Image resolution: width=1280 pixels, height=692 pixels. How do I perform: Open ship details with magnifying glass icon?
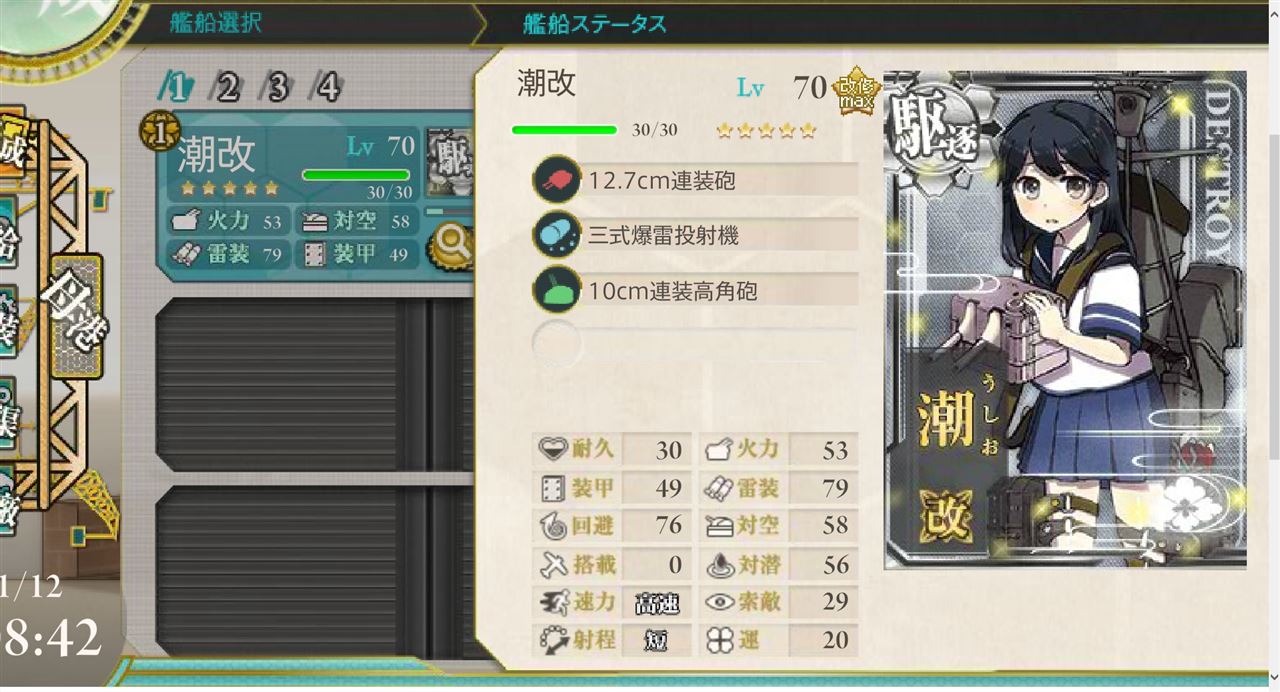tap(450, 243)
